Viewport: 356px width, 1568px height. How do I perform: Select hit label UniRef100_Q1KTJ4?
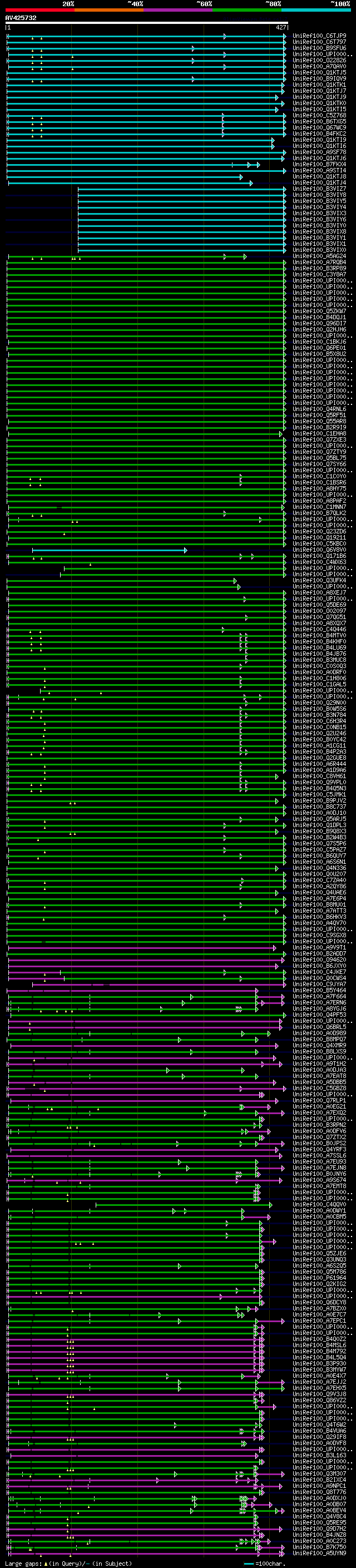coord(319,182)
